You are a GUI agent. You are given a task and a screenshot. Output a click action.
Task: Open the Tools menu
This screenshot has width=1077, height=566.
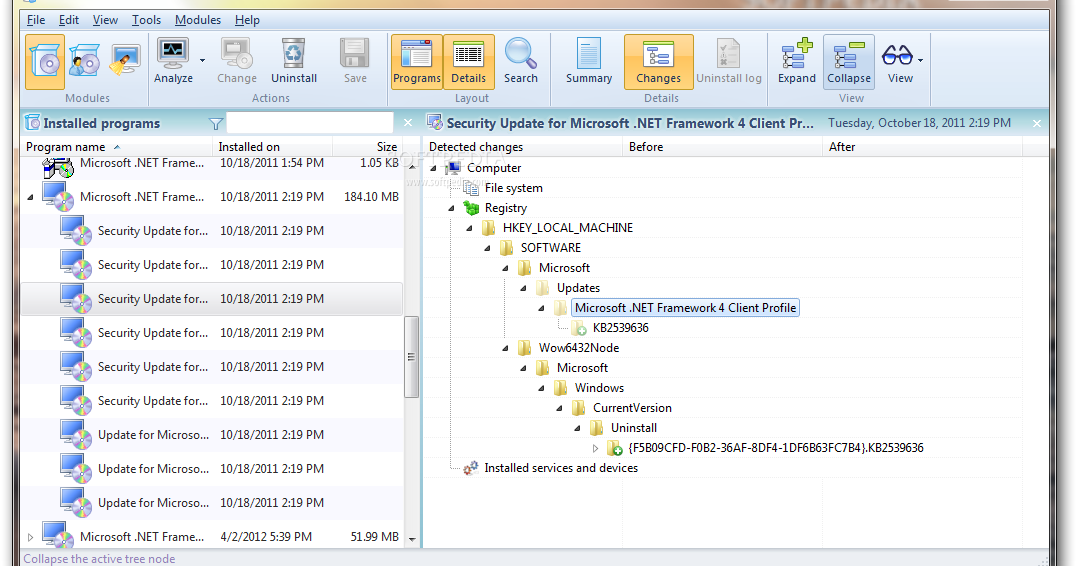coord(146,20)
